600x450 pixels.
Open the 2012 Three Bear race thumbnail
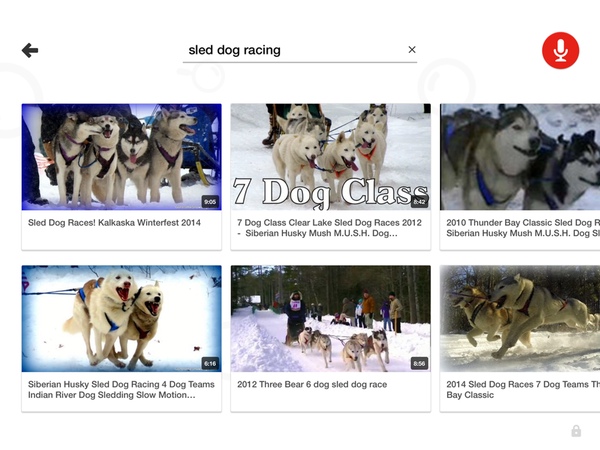[x=331, y=318]
